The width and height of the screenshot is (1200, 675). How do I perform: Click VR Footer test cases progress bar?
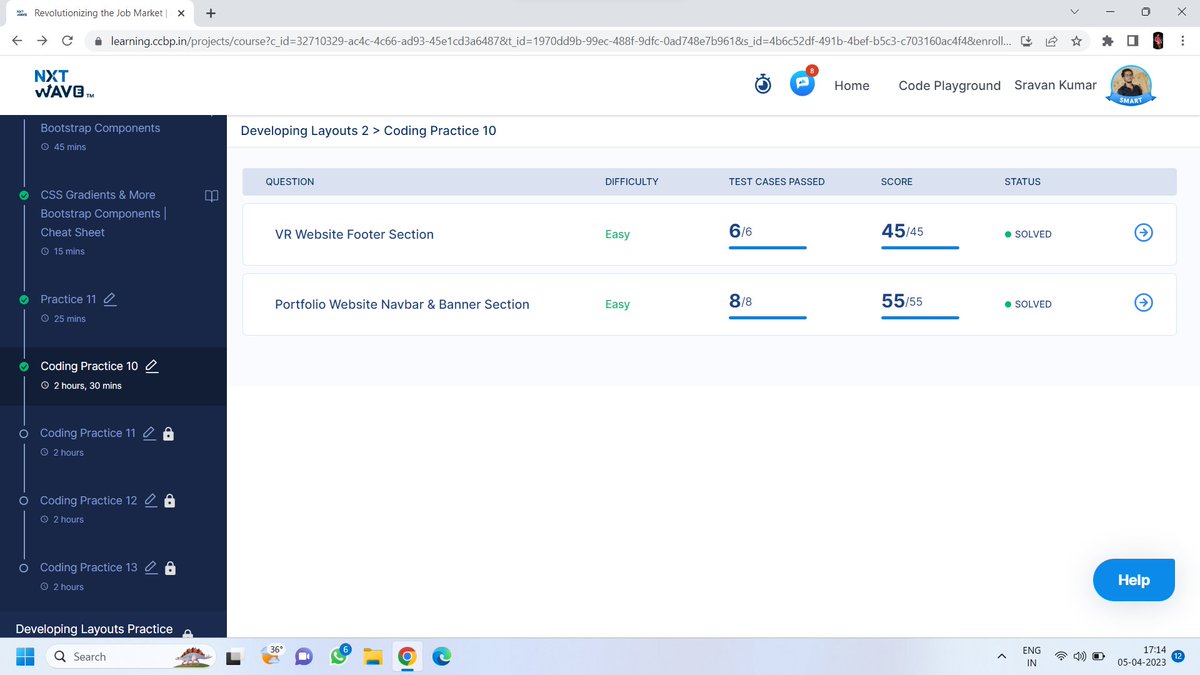[x=768, y=247]
